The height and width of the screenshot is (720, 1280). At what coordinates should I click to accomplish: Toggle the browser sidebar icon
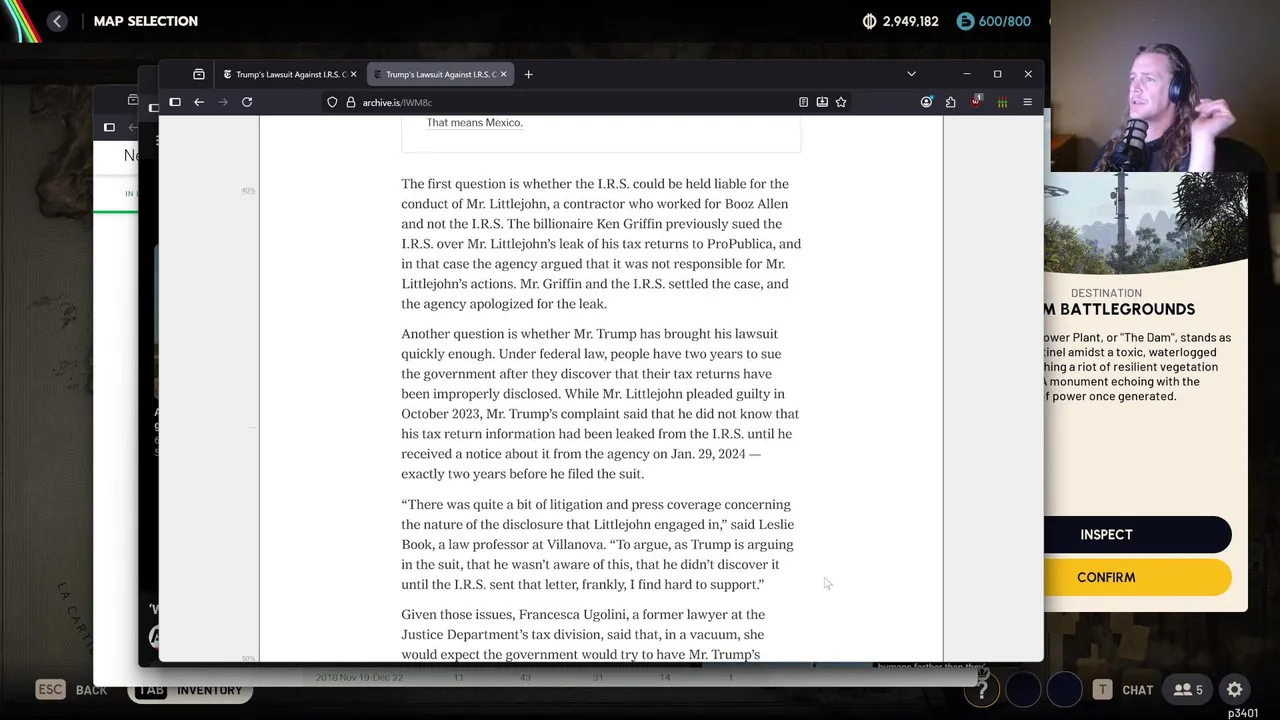tap(175, 102)
